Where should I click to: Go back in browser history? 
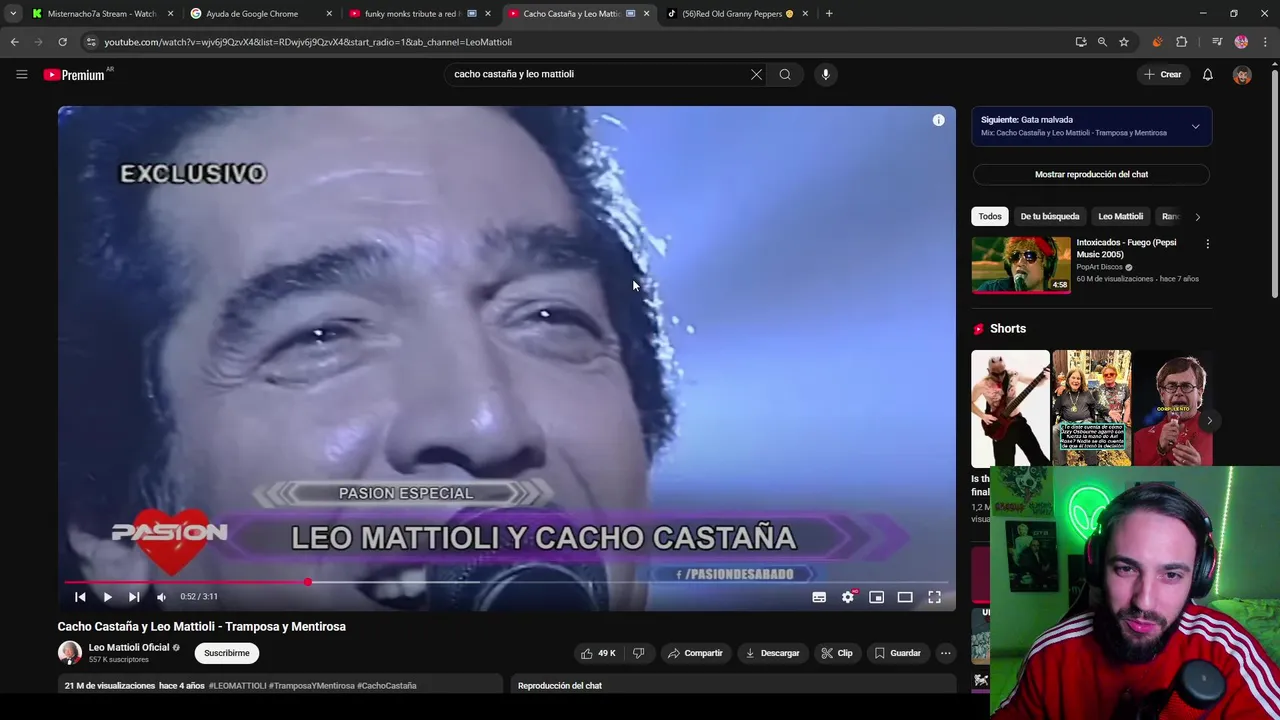[14, 42]
